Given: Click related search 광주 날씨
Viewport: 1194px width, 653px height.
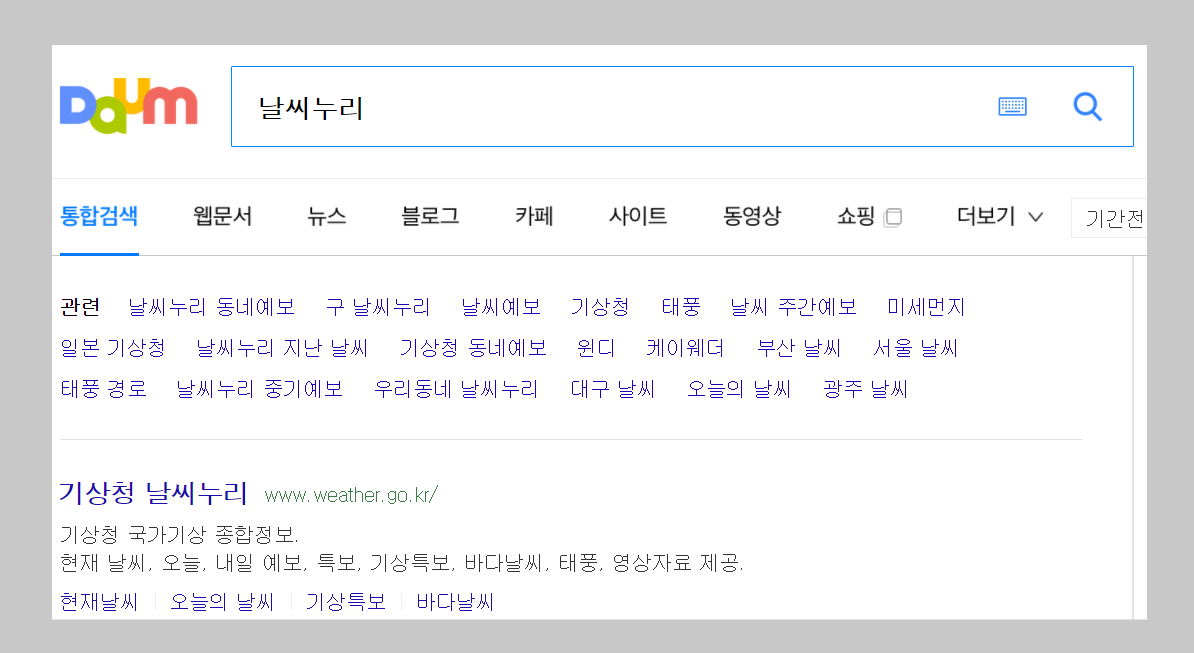Looking at the screenshot, I should click(865, 389).
